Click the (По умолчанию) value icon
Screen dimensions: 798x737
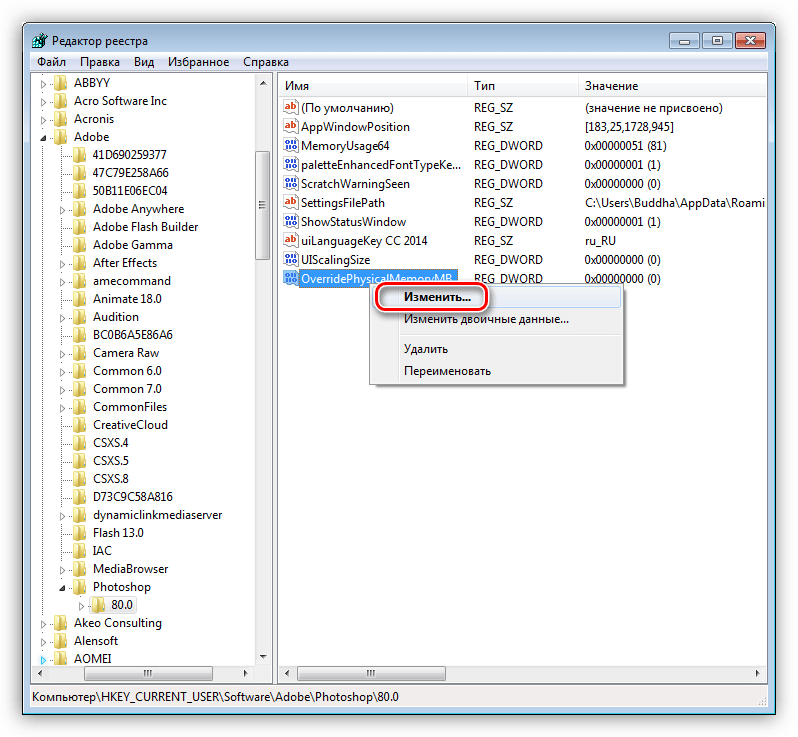(291, 107)
